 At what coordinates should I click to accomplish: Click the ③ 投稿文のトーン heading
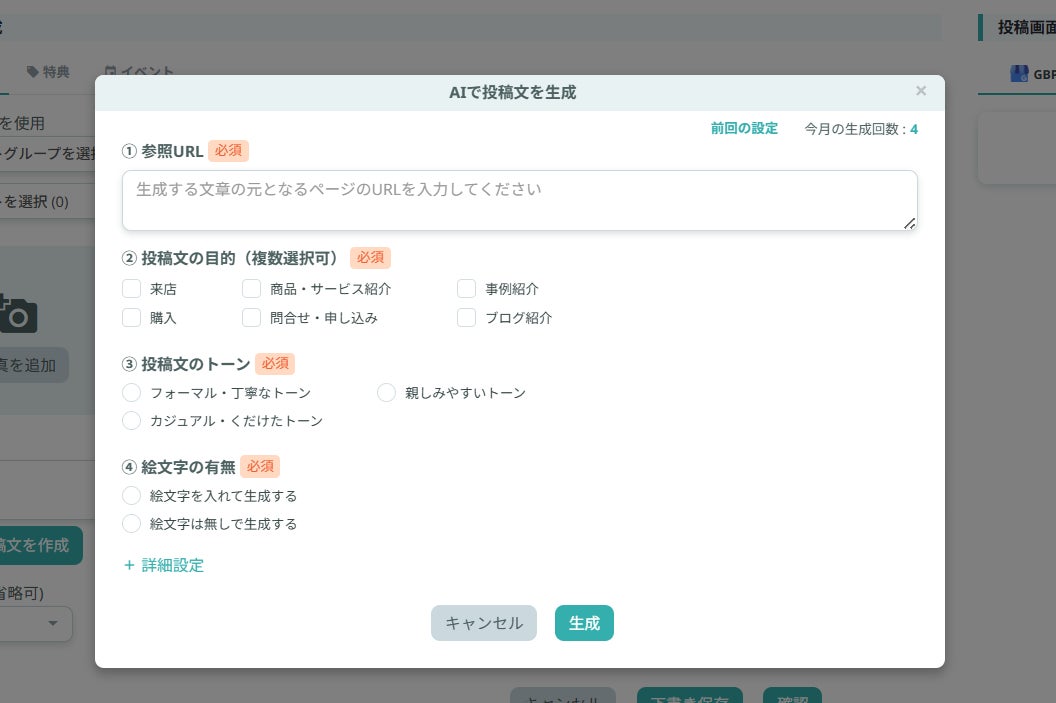tap(186, 364)
